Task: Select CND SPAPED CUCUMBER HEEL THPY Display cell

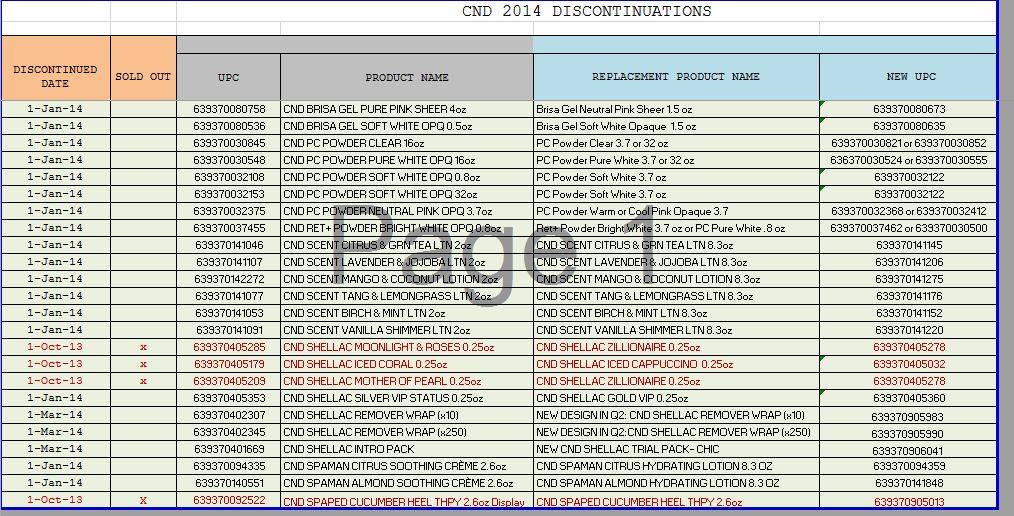Action: pyautogui.click(x=403, y=501)
